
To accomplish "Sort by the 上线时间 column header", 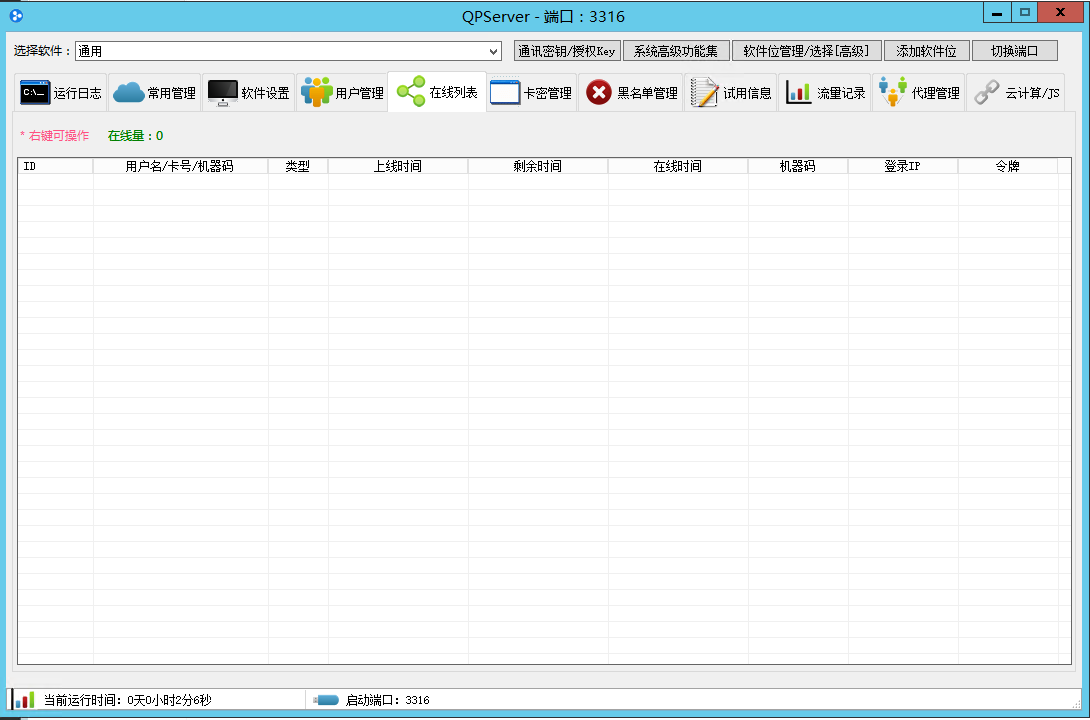I will (397, 167).
